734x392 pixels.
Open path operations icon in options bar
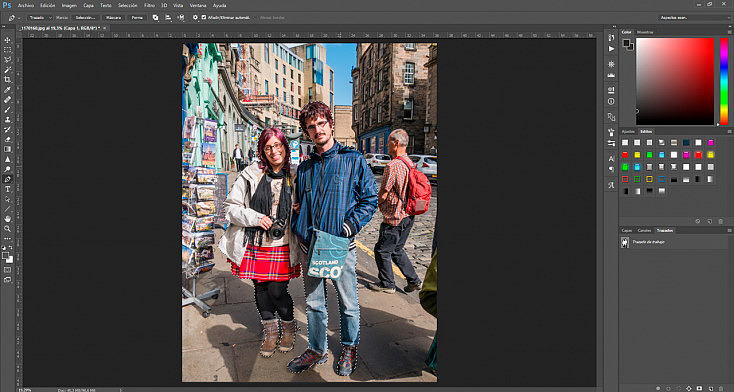pos(155,17)
